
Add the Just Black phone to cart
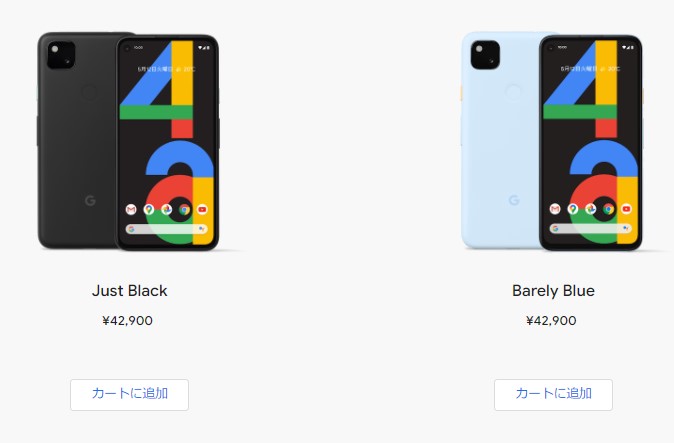129,394
